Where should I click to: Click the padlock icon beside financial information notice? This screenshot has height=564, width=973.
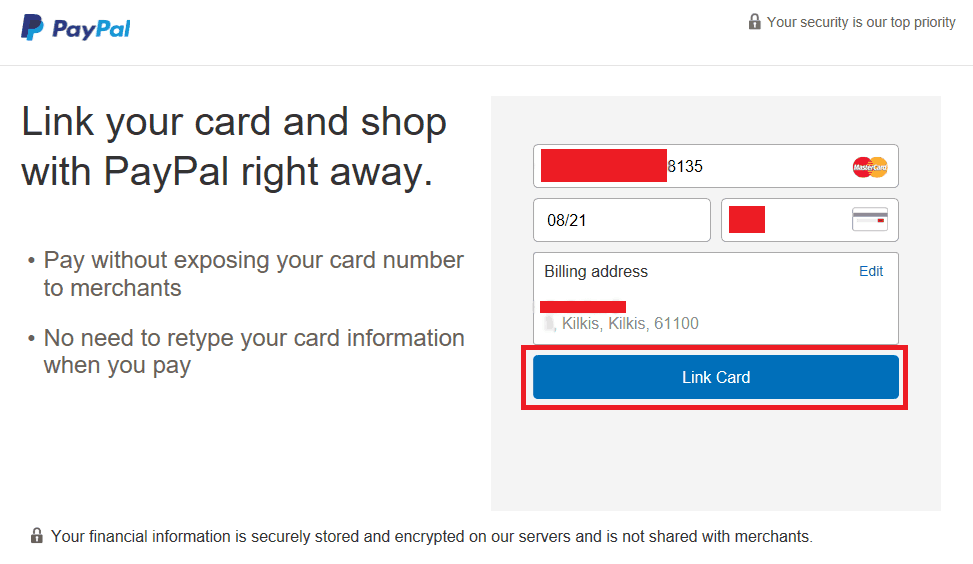37,535
